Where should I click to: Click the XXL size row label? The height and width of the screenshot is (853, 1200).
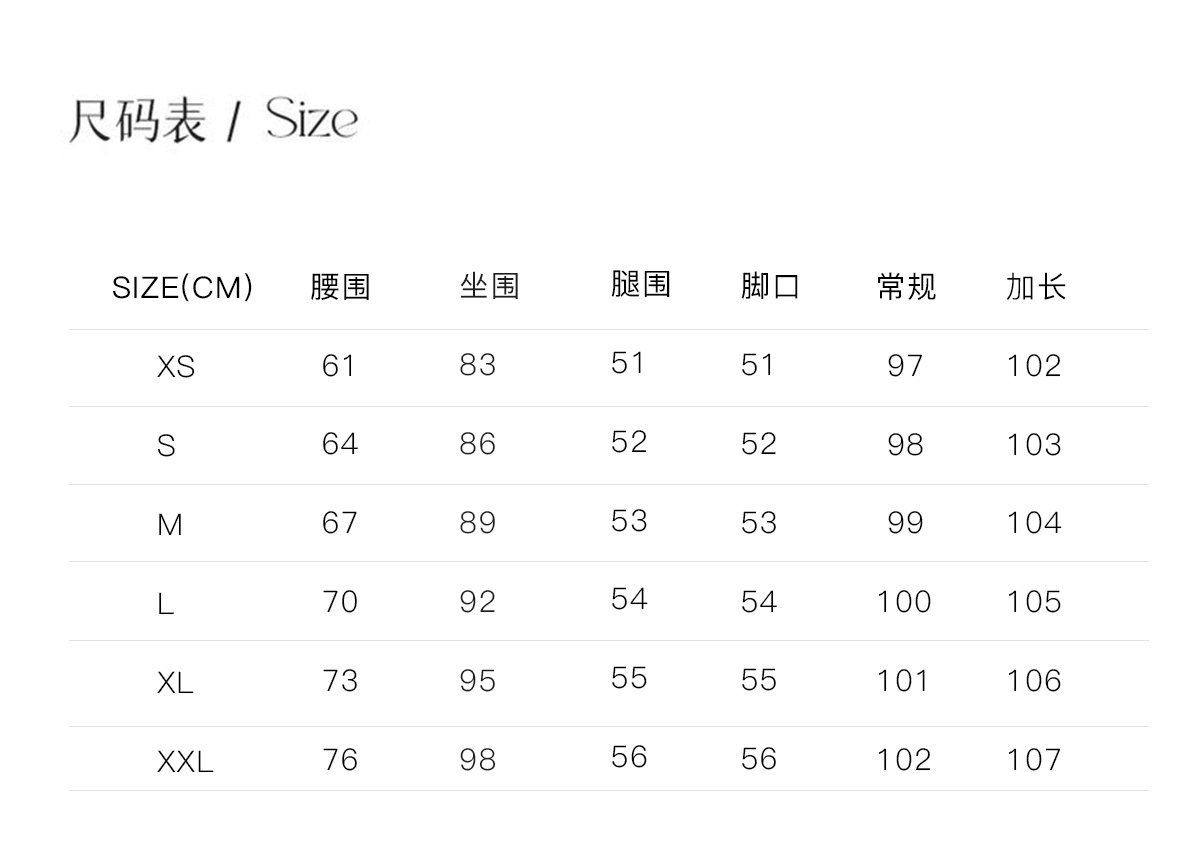pos(185,762)
